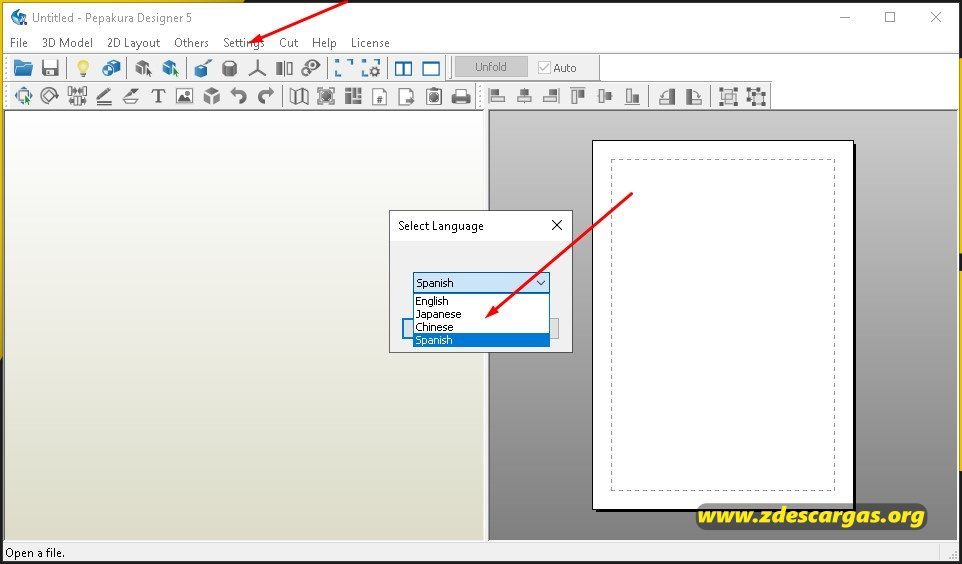The height and width of the screenshot is (564, 962).
Task: Click the insert image picture icon
Action: coord(185,96)
